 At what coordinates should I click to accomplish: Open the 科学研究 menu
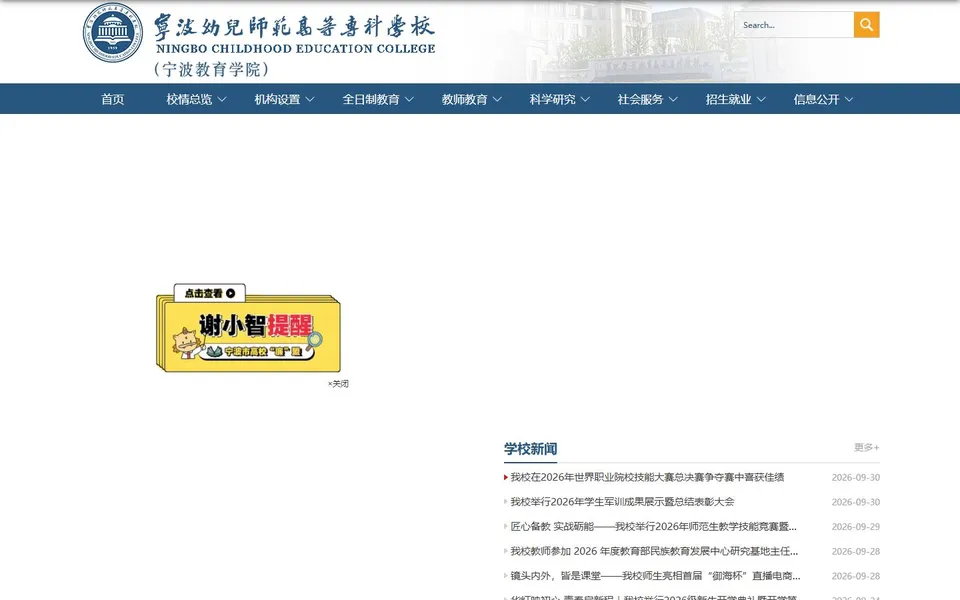coord(553,99)
